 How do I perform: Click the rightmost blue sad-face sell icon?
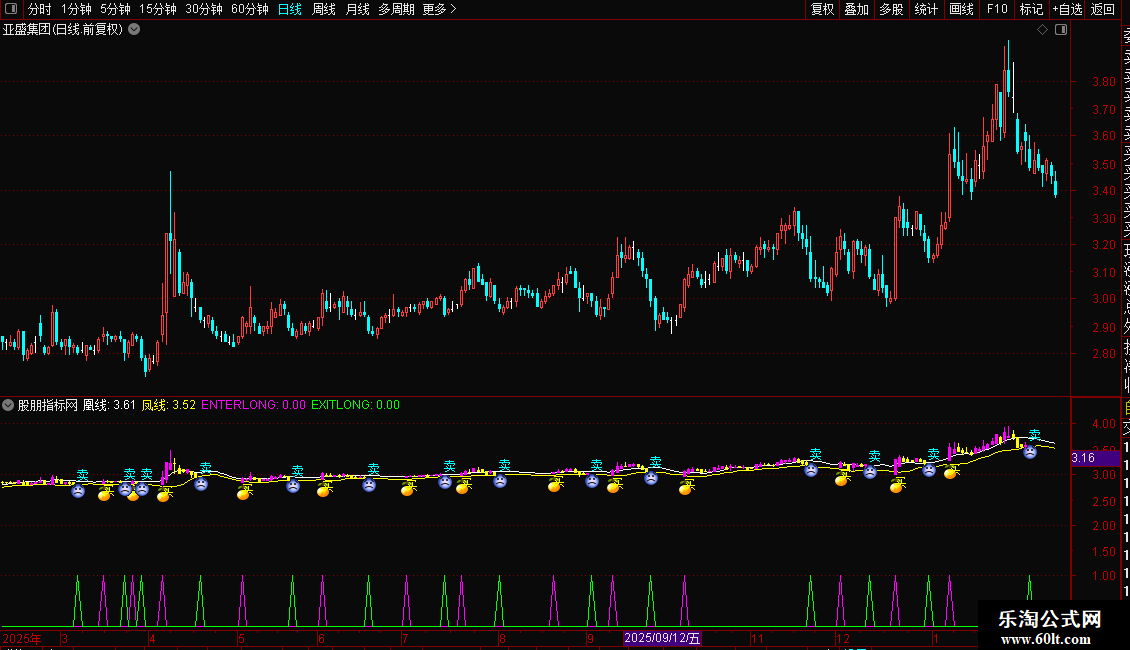(1029, 452)
